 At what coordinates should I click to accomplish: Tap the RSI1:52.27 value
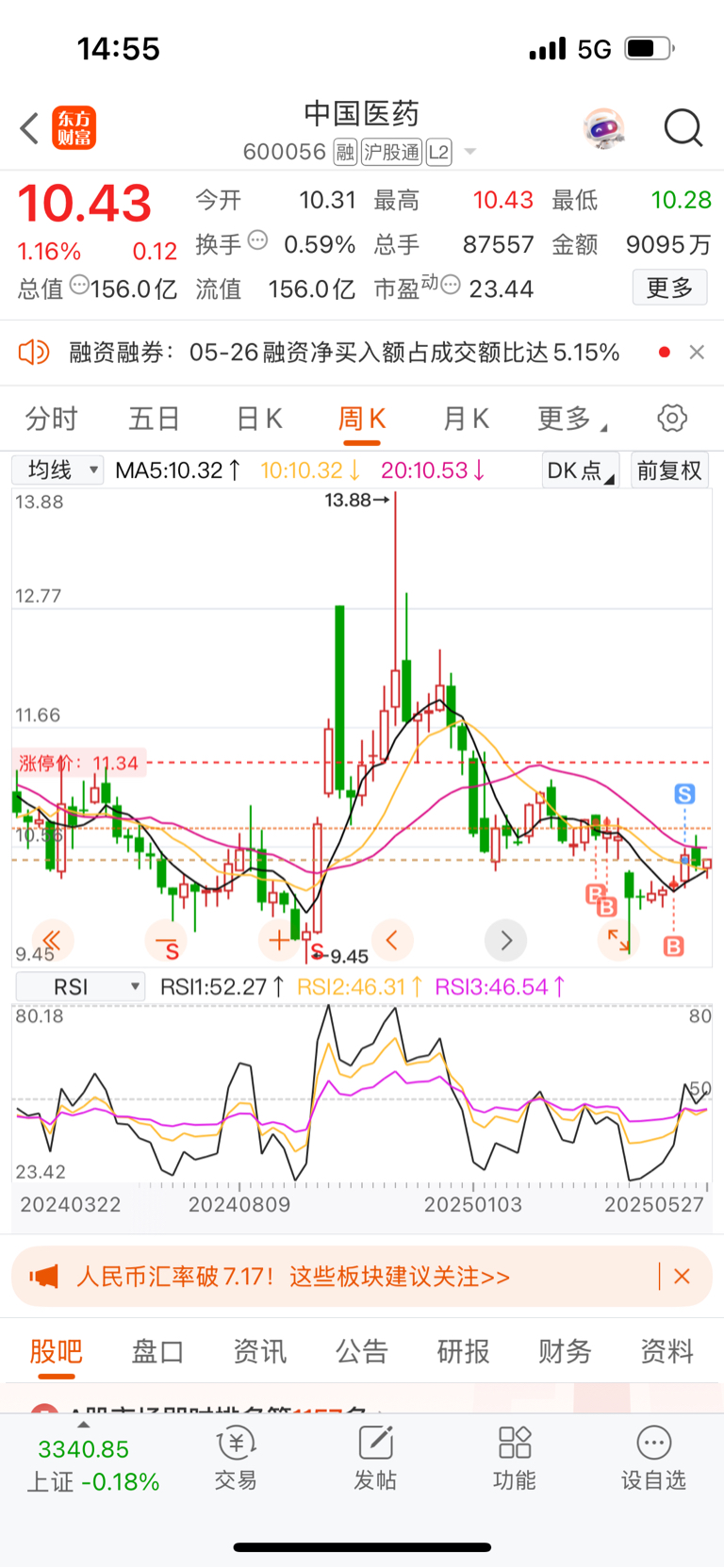[x=222, y=987]
